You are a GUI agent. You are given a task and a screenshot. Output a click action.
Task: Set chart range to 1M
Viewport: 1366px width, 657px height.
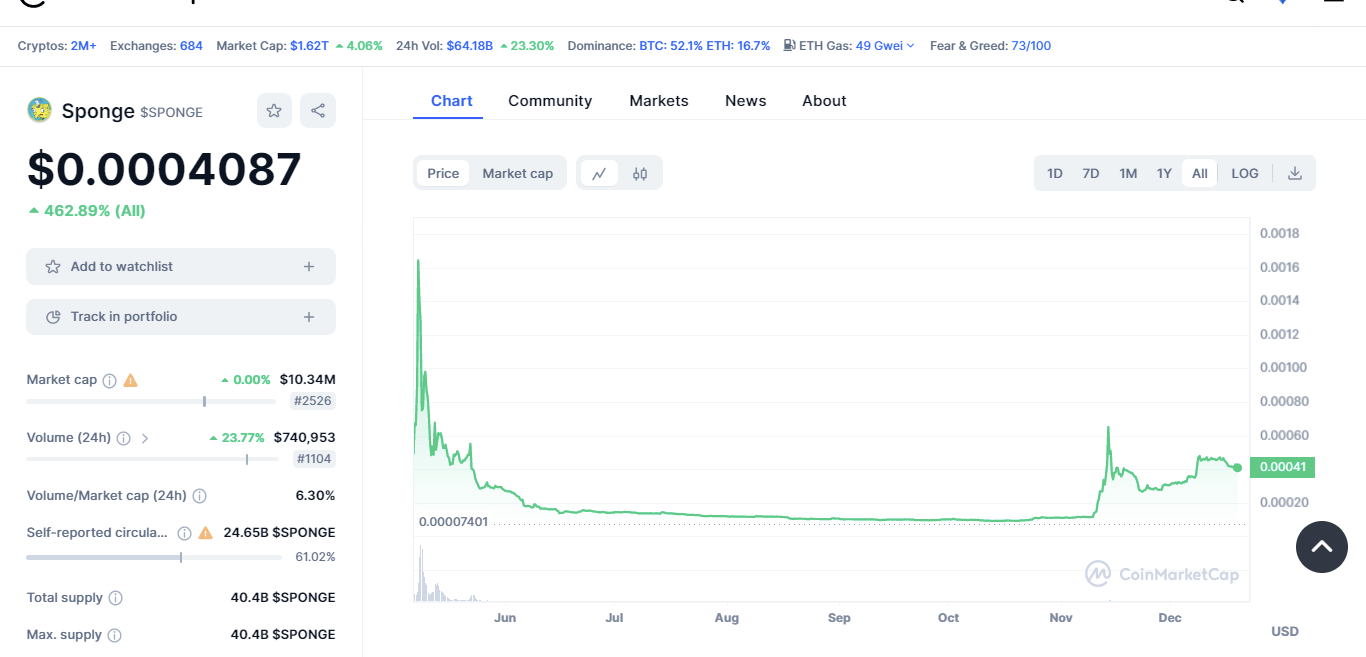[1128, 173]
